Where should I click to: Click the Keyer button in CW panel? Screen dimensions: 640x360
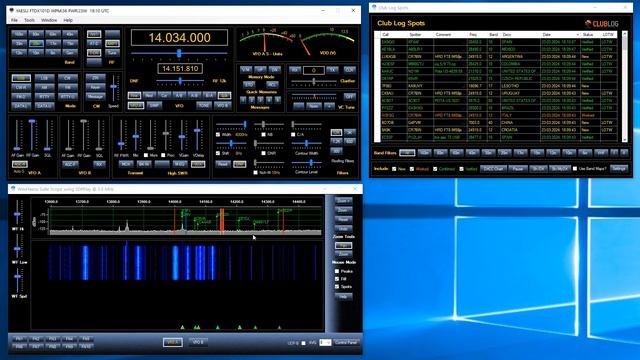96,87
